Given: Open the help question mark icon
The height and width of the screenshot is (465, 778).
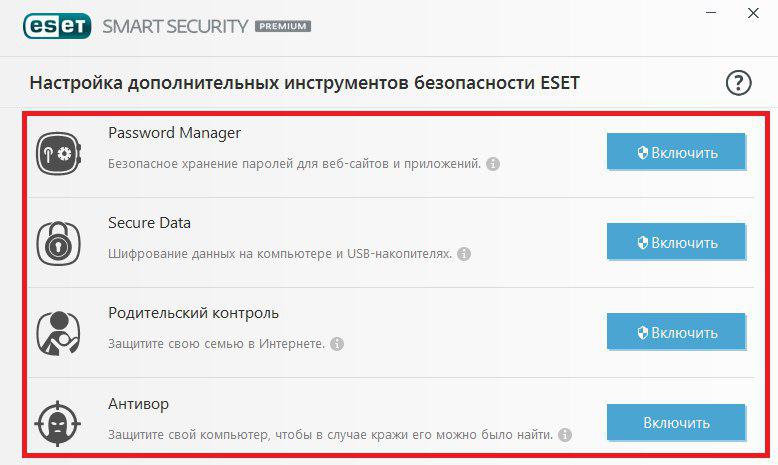Looking at the screenshot, I should pos(738,83).
